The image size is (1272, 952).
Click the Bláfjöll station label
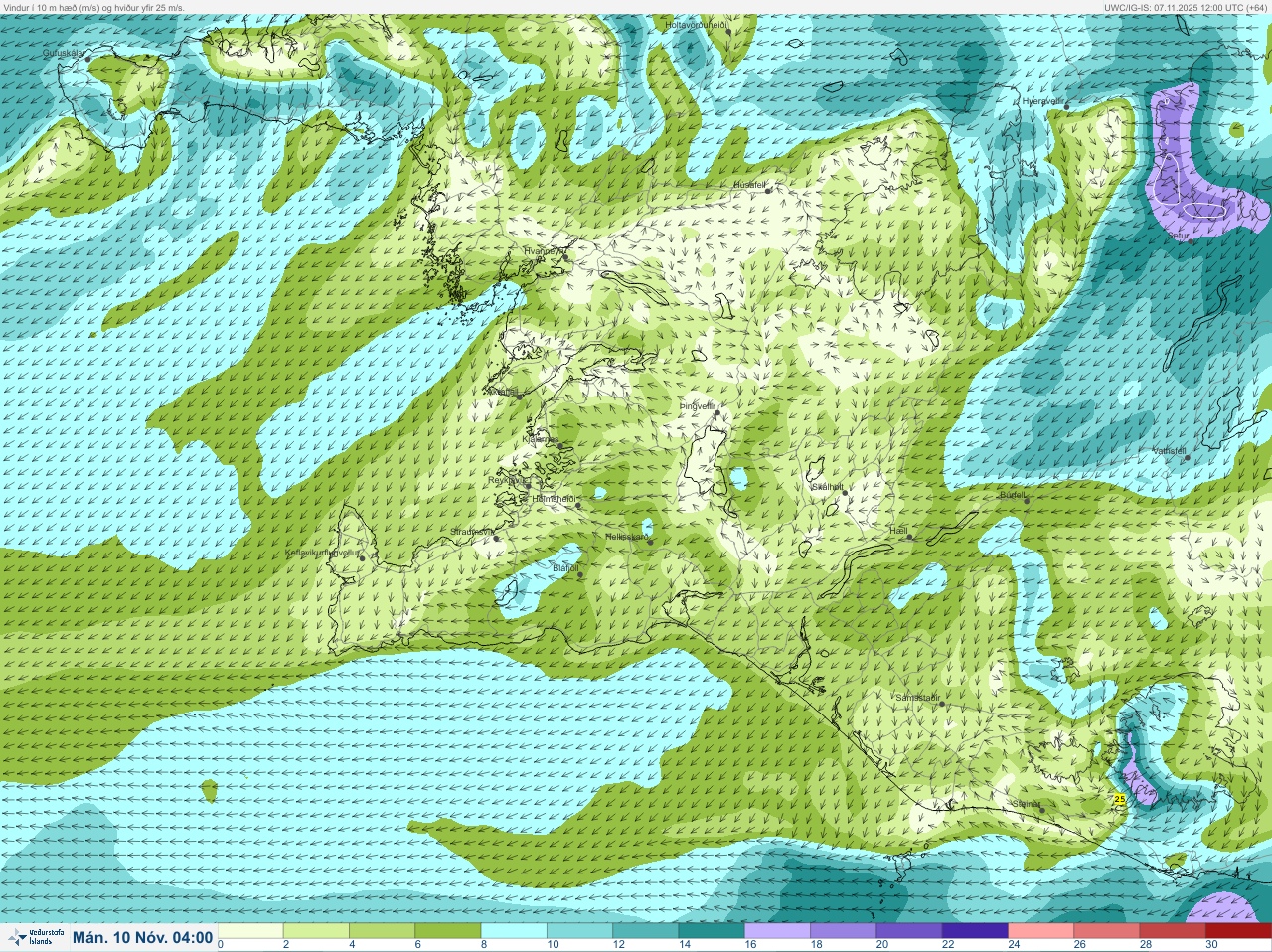point(565,568)
